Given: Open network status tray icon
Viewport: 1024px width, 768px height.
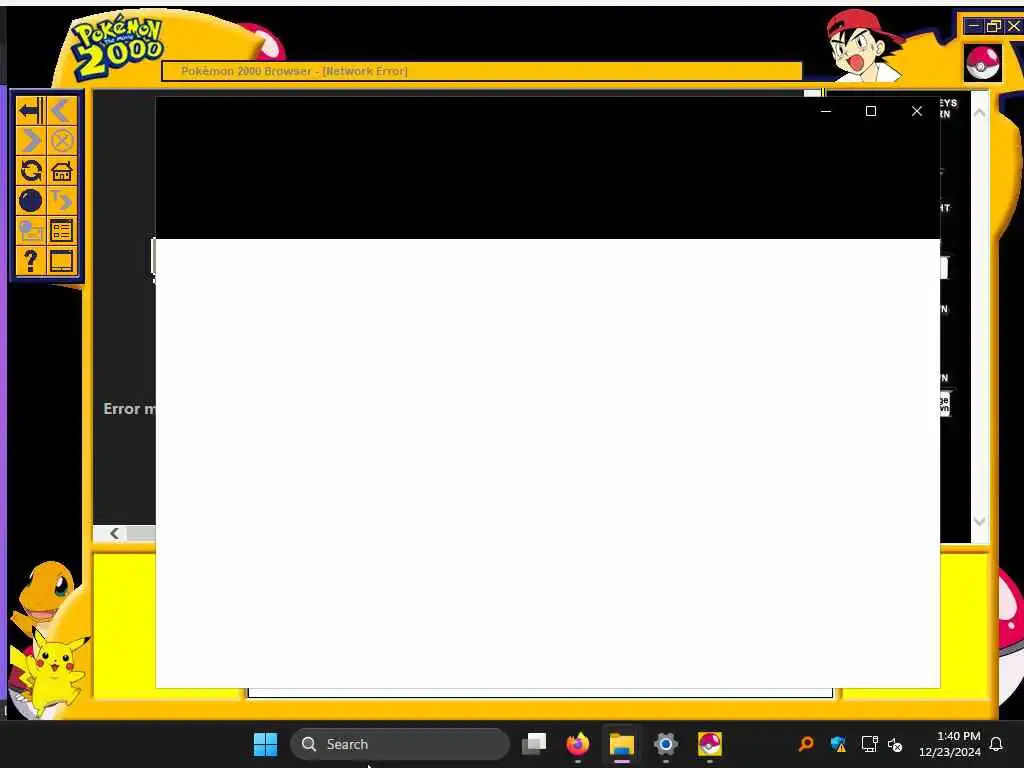Looking at the screenshot, I should [x=869, y=744].
